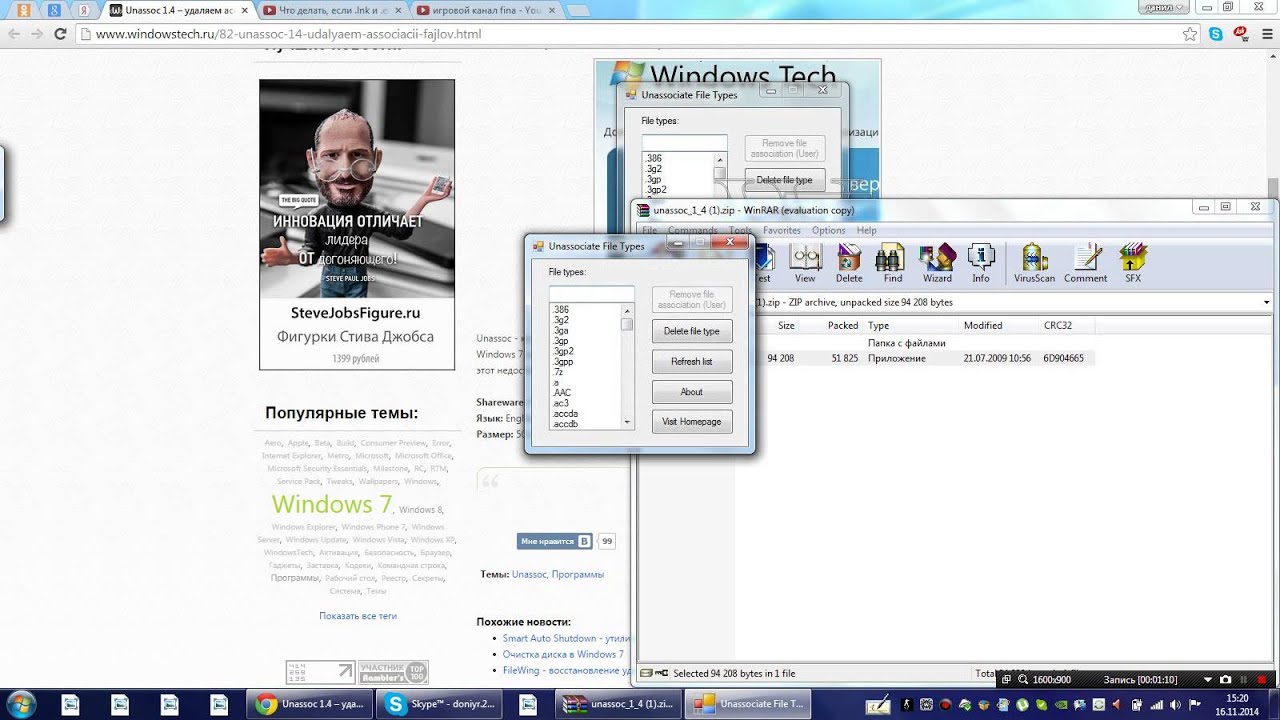1280x720 pixels.
Task: Click the WinRAR 'Modified' column header
Action: pyautogui.click(x=983, y=326)
